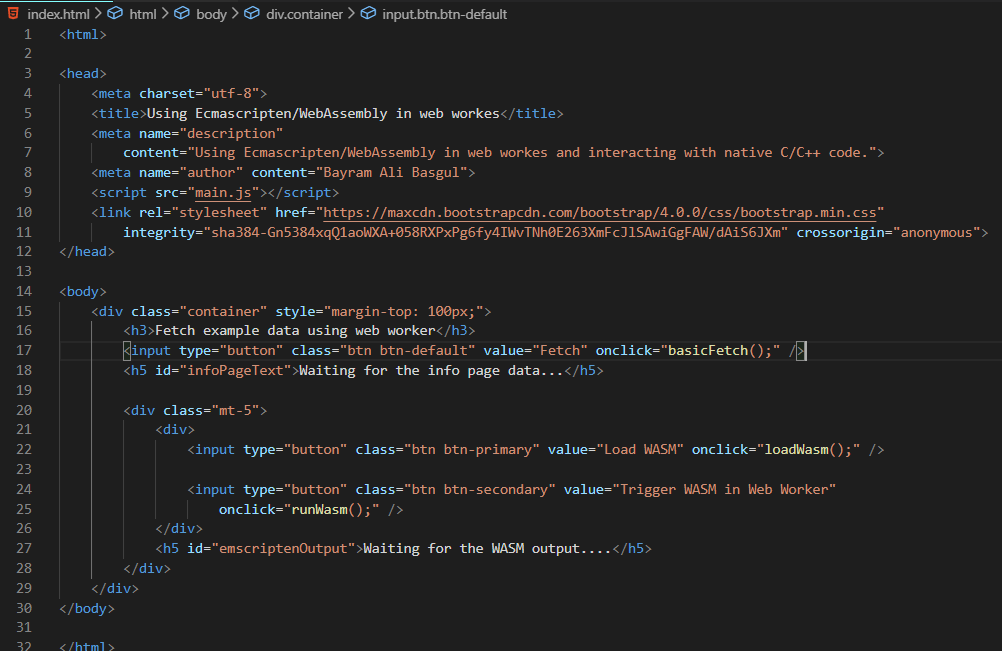Click the "description" meta name value
Viewport: 1002px width, 651px height.
(x=231, y=133)
